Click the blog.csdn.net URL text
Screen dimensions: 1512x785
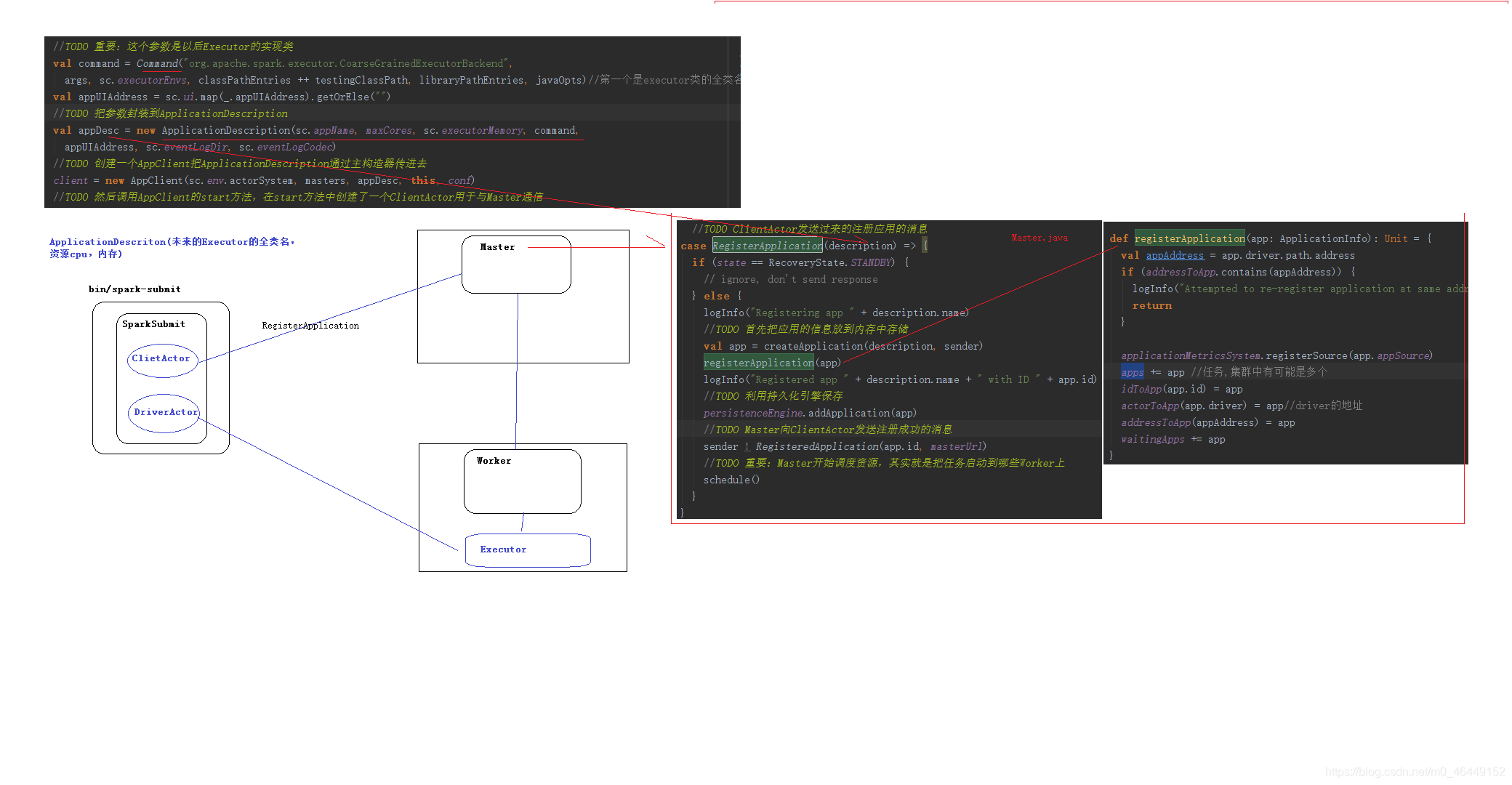tap(1415, 772)
